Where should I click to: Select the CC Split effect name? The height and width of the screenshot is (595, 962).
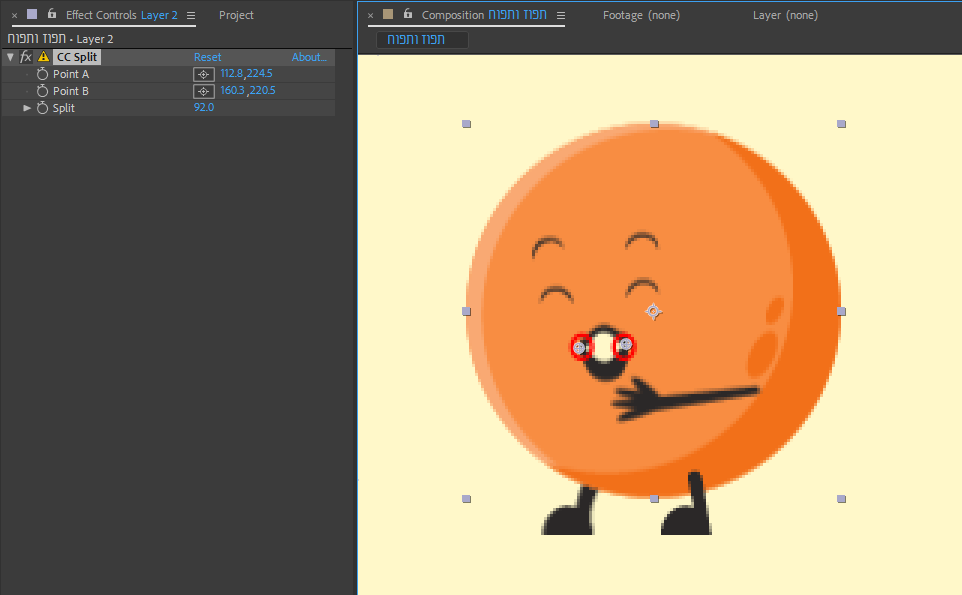(77, 57)
